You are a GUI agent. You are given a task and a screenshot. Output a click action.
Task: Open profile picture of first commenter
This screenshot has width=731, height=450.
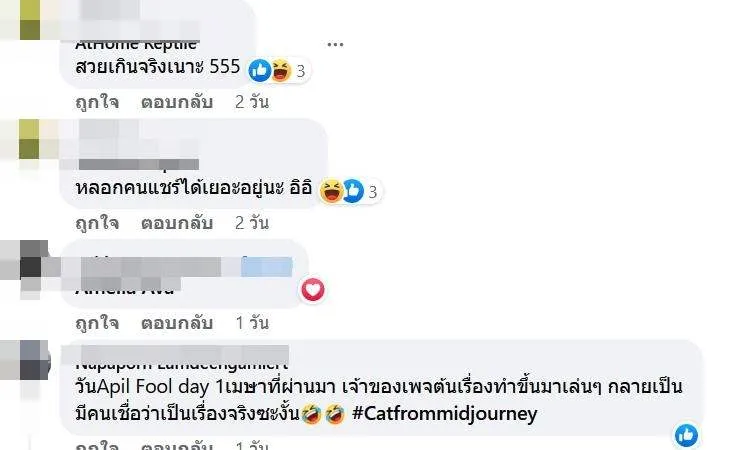pyautogui.click(x=30, y=20)
